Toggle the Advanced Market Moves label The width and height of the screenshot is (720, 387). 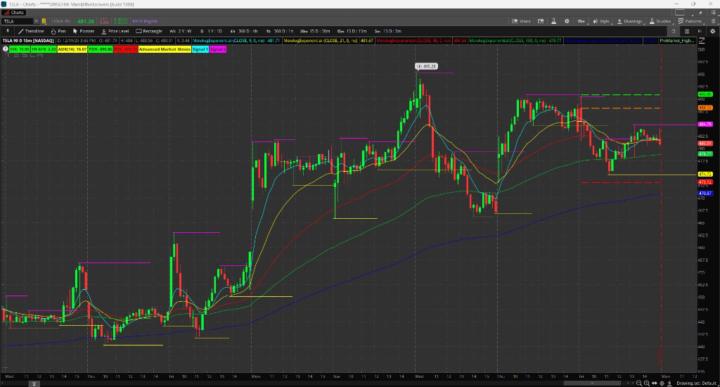[164, 49]
